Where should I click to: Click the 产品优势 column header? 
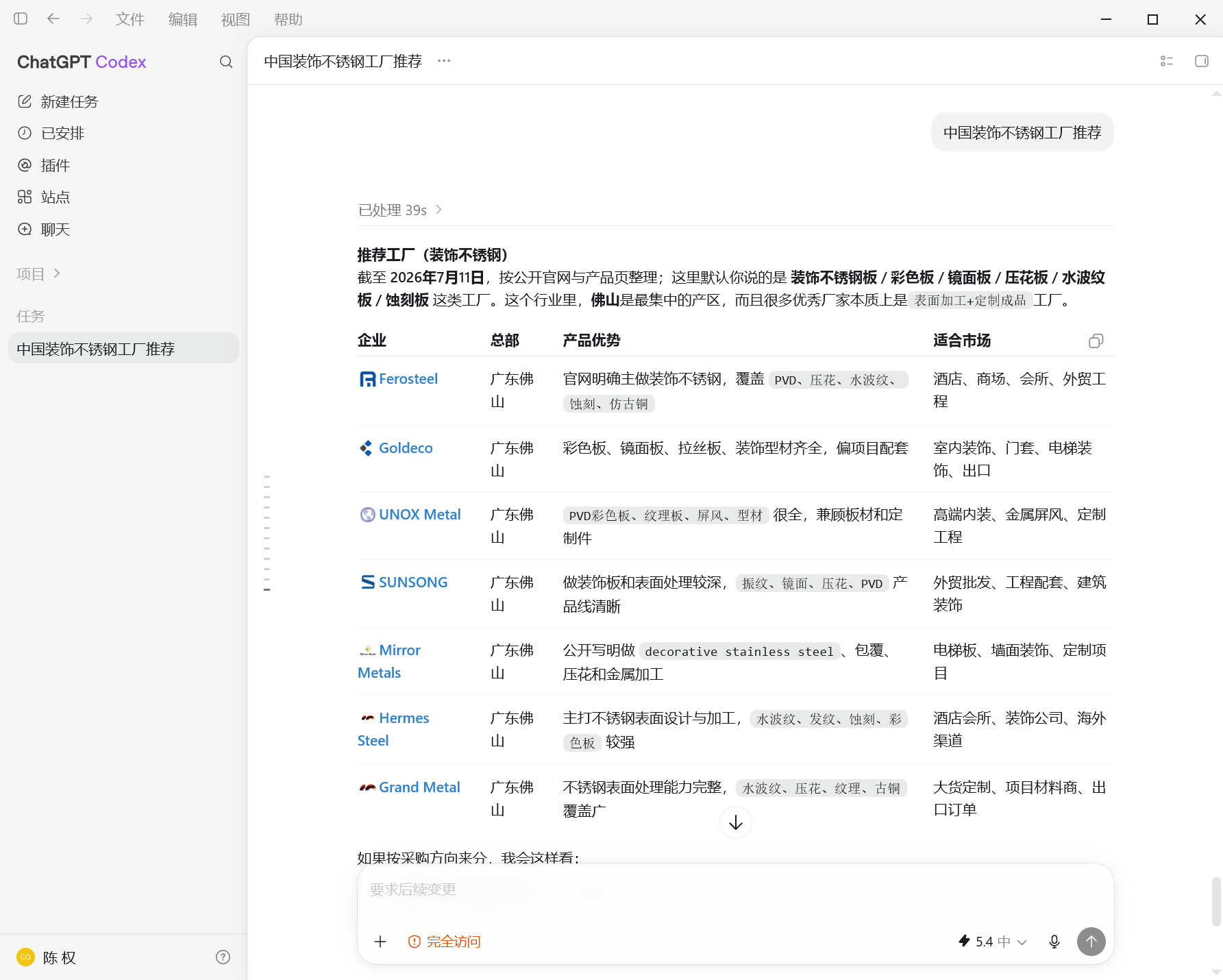(591, 341)
